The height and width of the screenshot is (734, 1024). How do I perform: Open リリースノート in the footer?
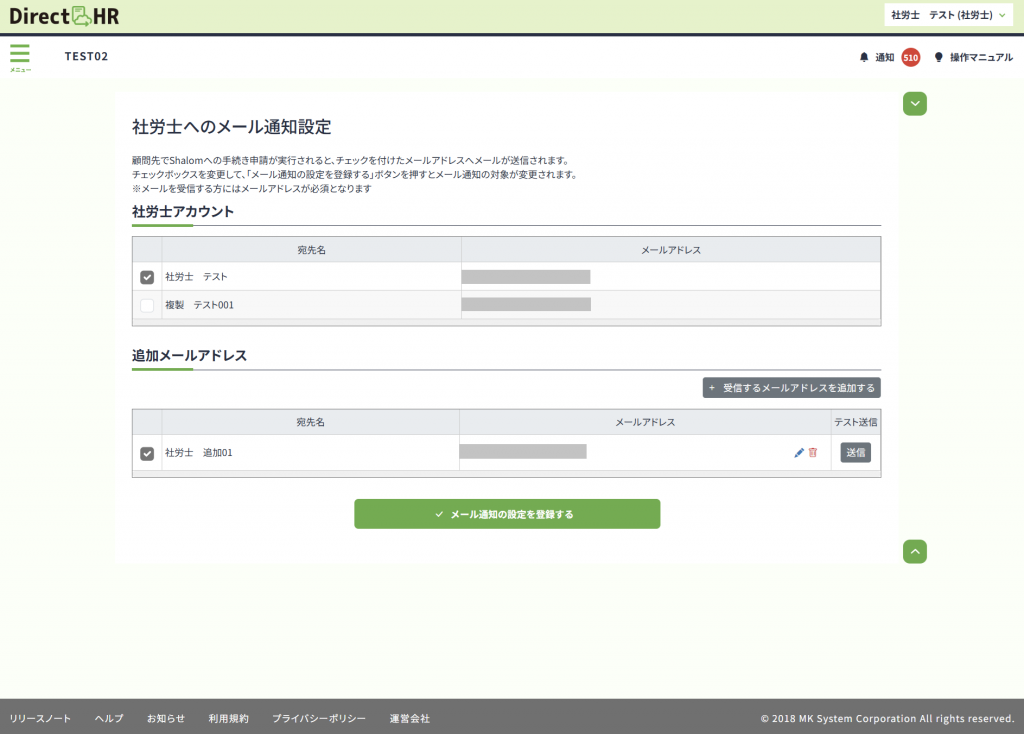[40, 718]
